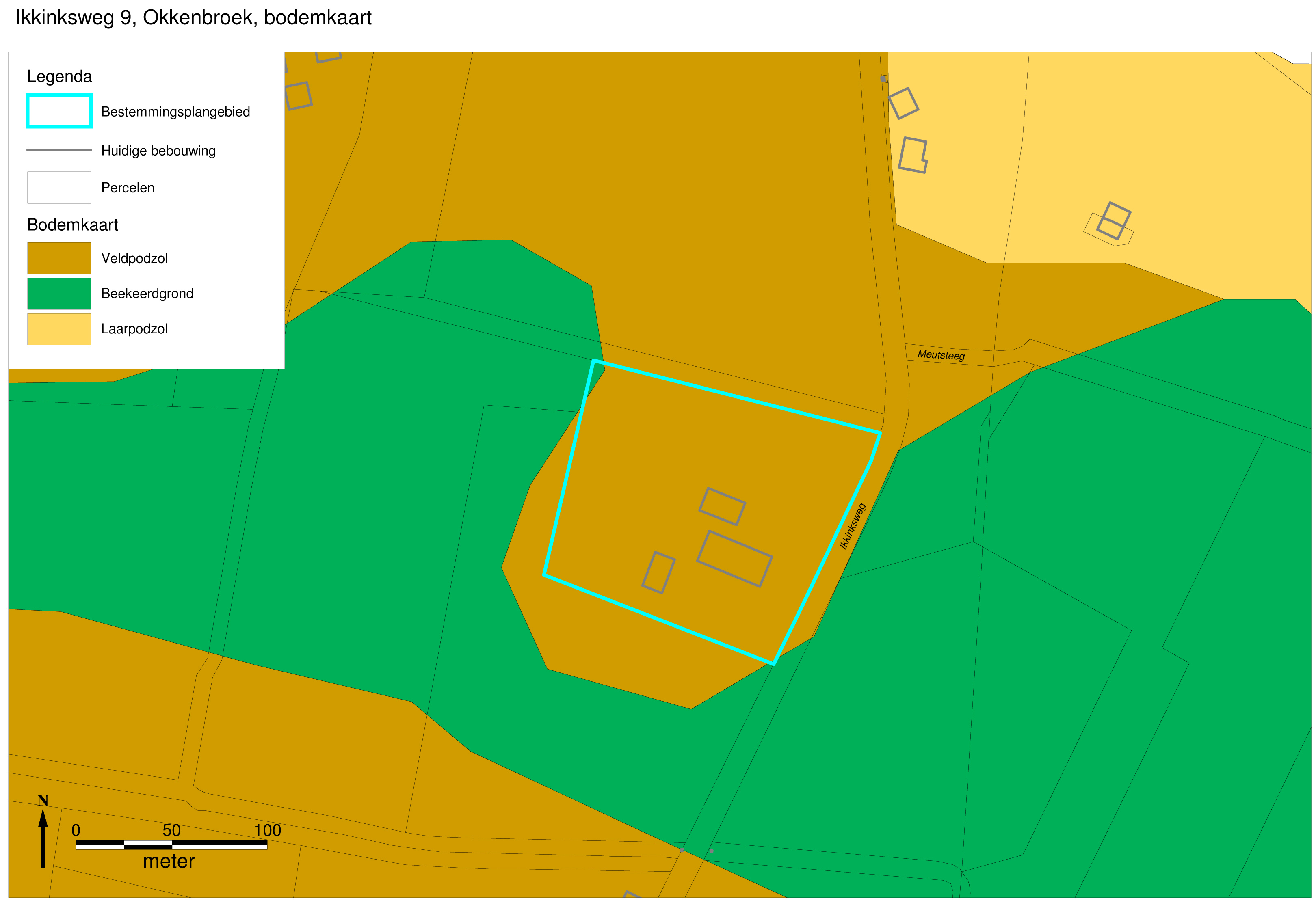Click the narrow left building in plan area

pos(659,573)
